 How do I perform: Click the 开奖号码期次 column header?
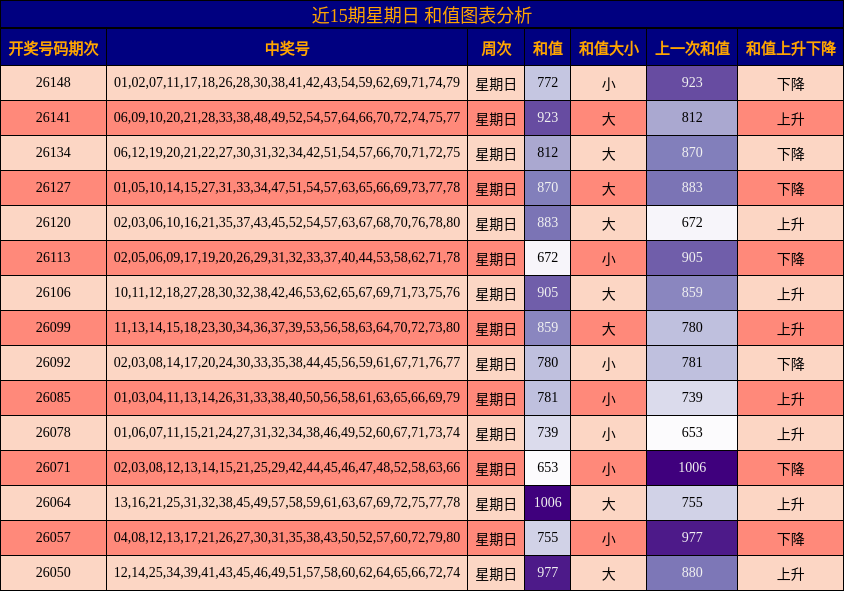[53, 48]
